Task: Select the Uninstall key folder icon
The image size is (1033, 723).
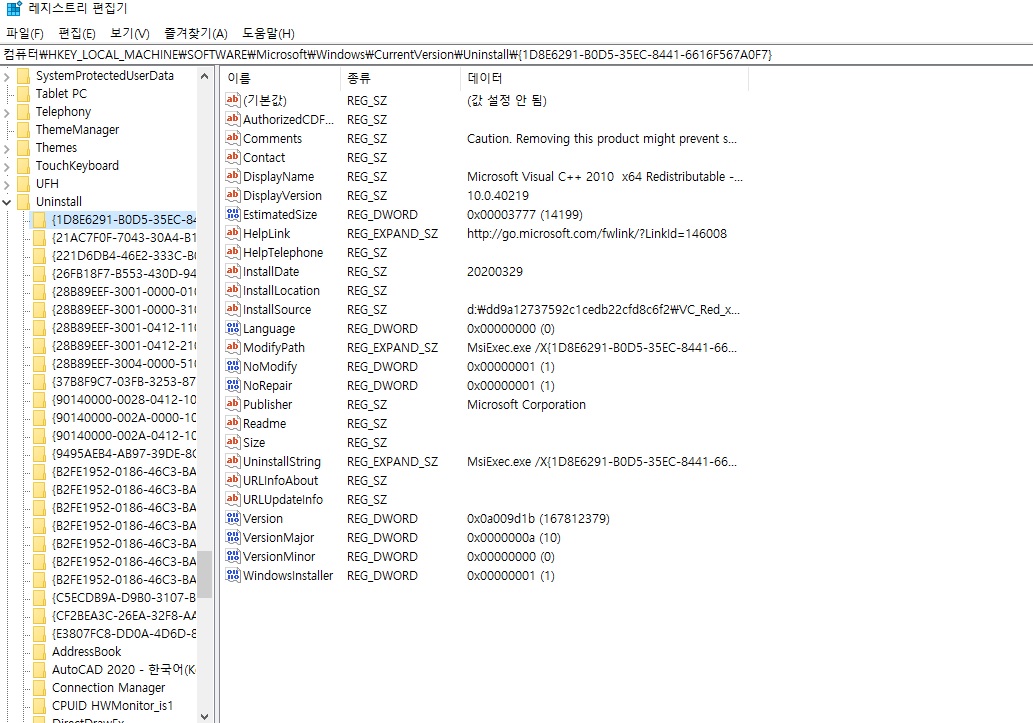Action: pyautogui.click(x=24, y=202)
